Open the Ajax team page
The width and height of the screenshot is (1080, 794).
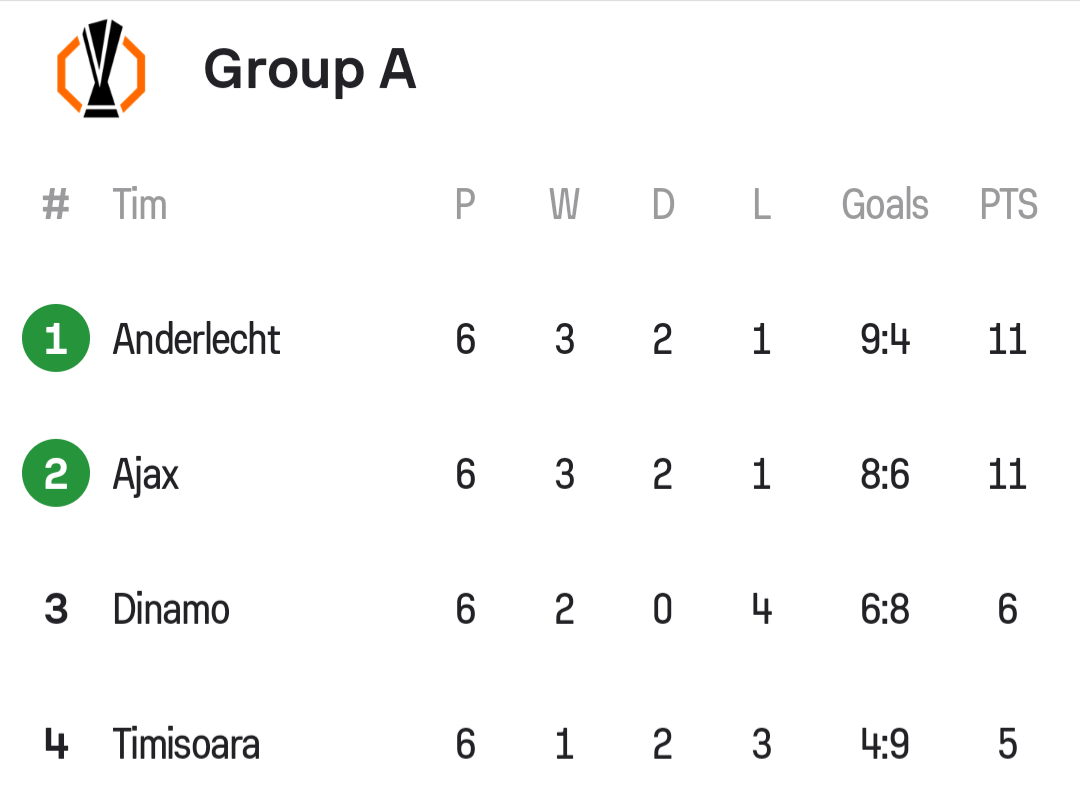[x=146, y=474]
